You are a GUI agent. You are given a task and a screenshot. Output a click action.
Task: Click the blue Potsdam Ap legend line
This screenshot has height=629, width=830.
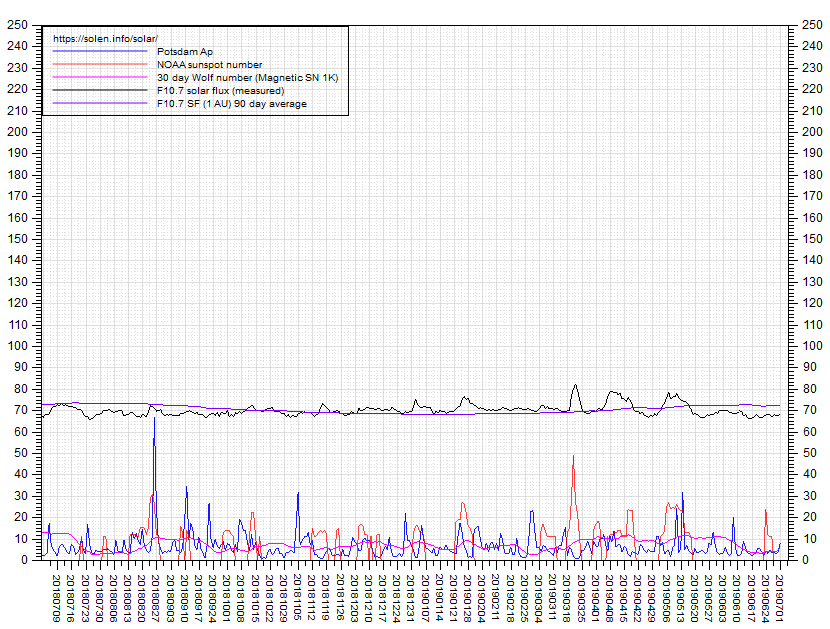(100, 51)
